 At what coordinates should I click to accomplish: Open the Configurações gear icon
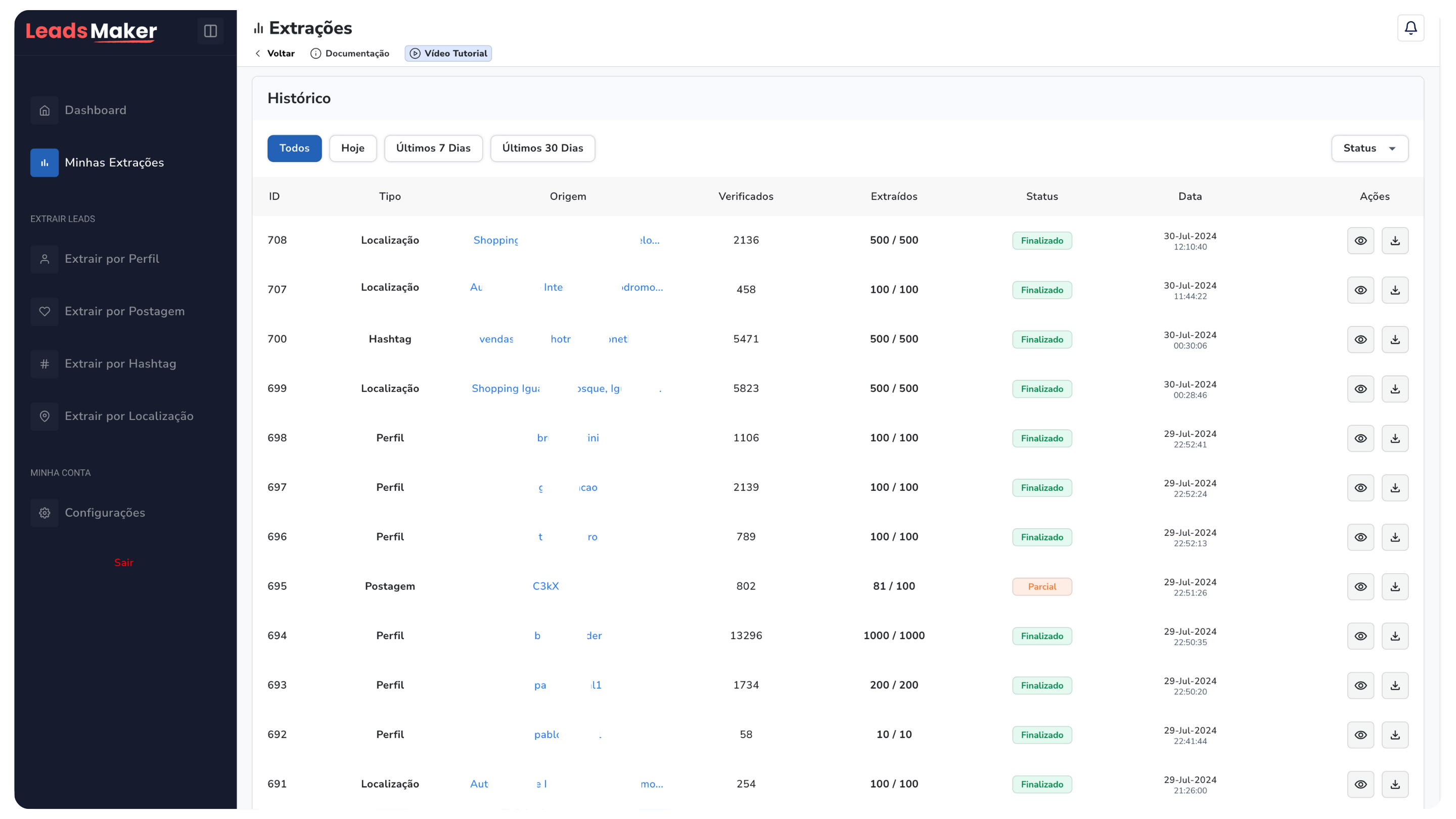[44, 513]
